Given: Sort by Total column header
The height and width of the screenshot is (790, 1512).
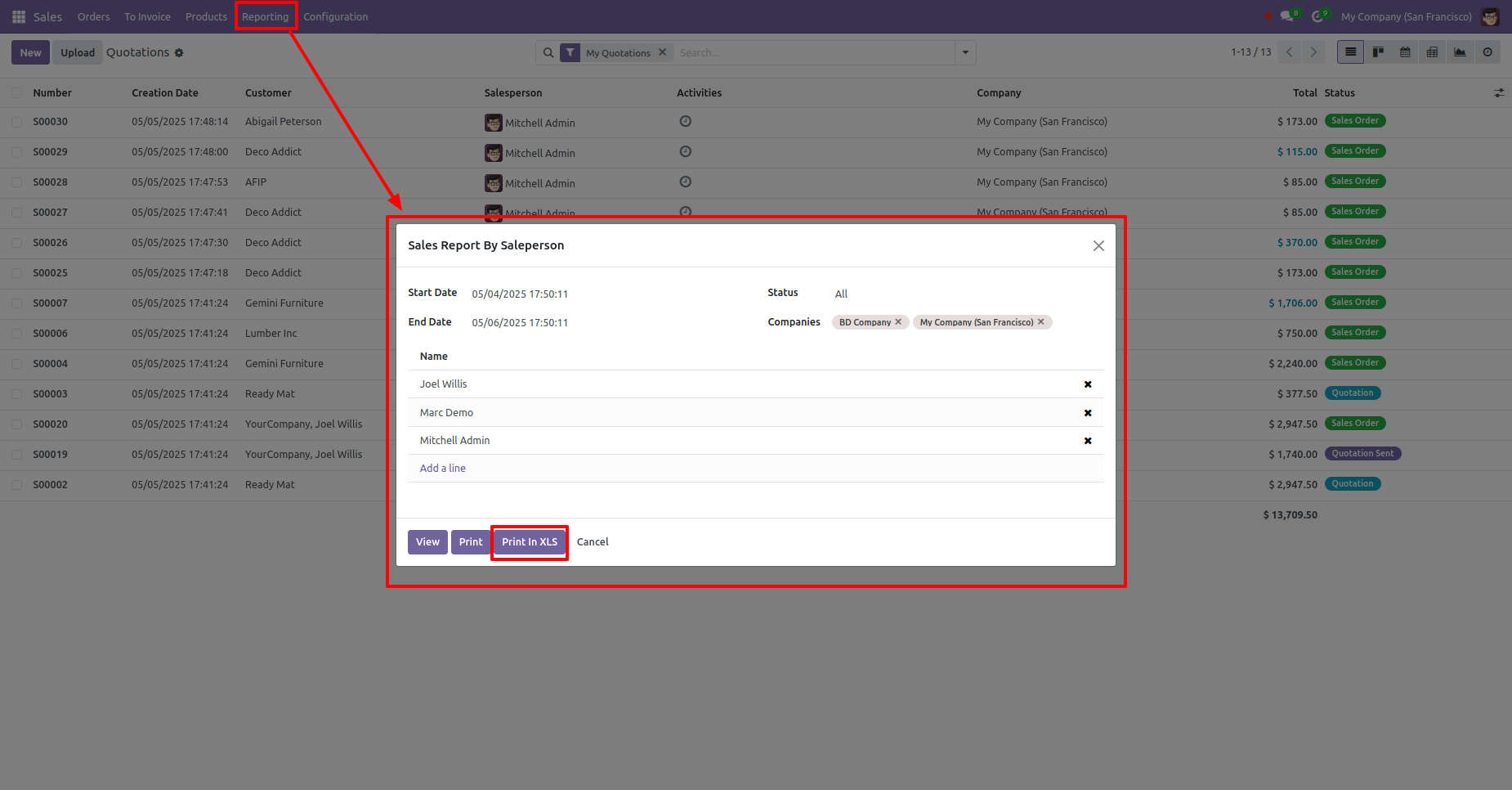Looking at the screenshot, I should coord(1304,93).
